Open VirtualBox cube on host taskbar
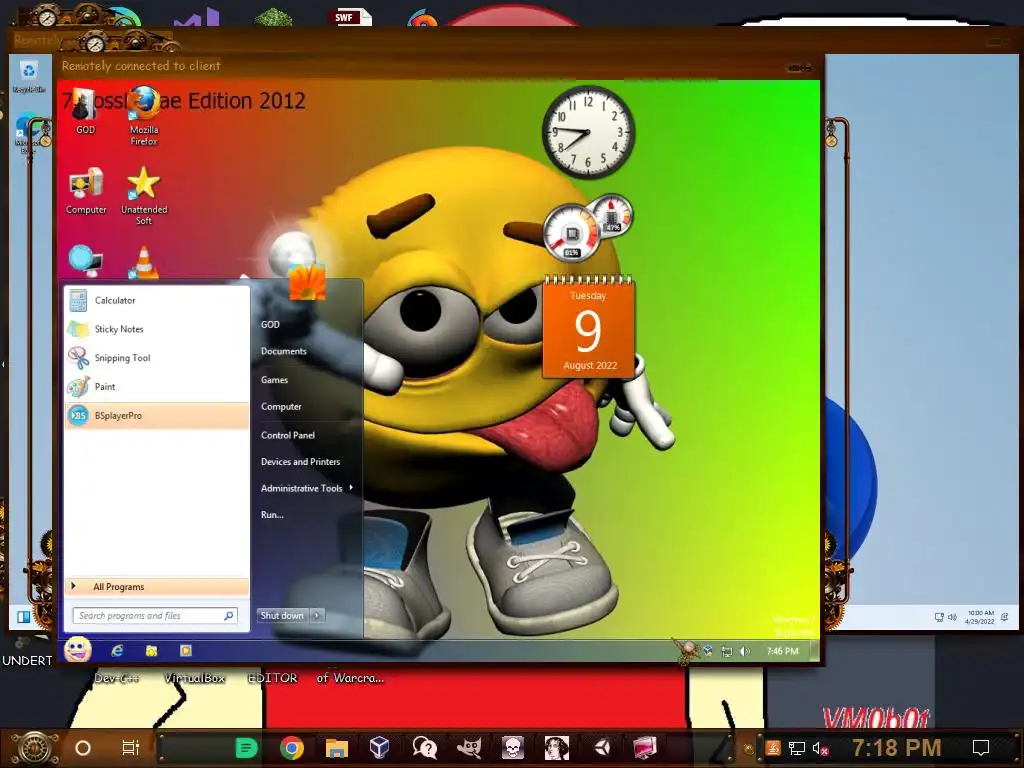The width and height of the screenshot is (1024, 768). pos(379,746)
